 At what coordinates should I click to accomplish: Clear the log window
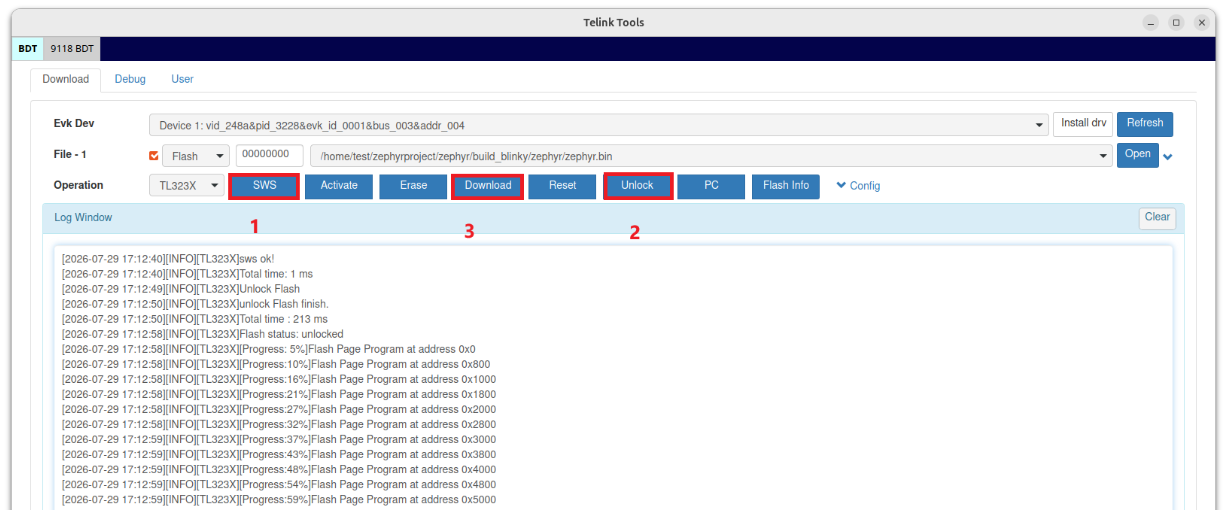pos(1157,218)
